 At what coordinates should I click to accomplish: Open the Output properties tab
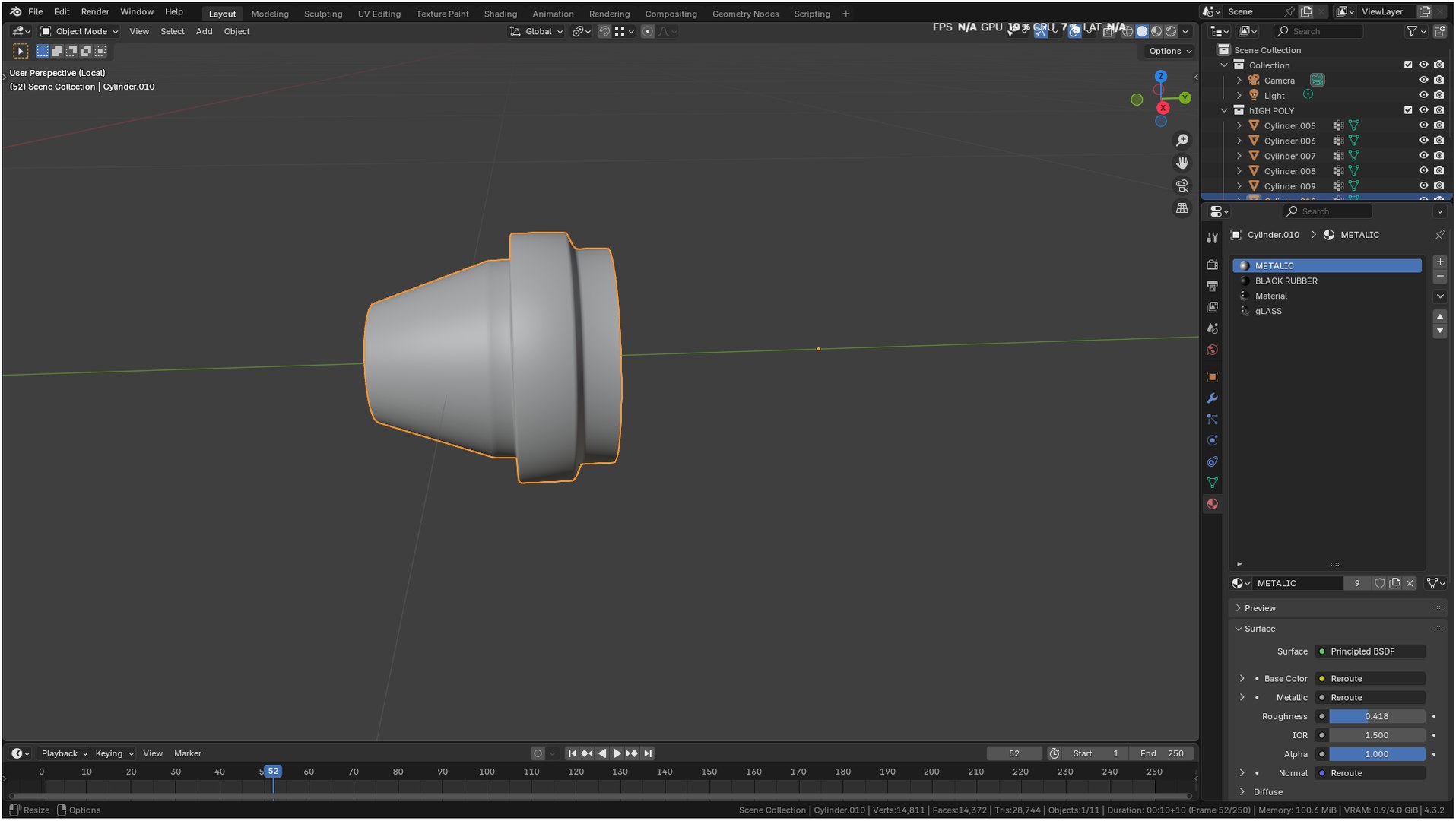pos(1212,286)
